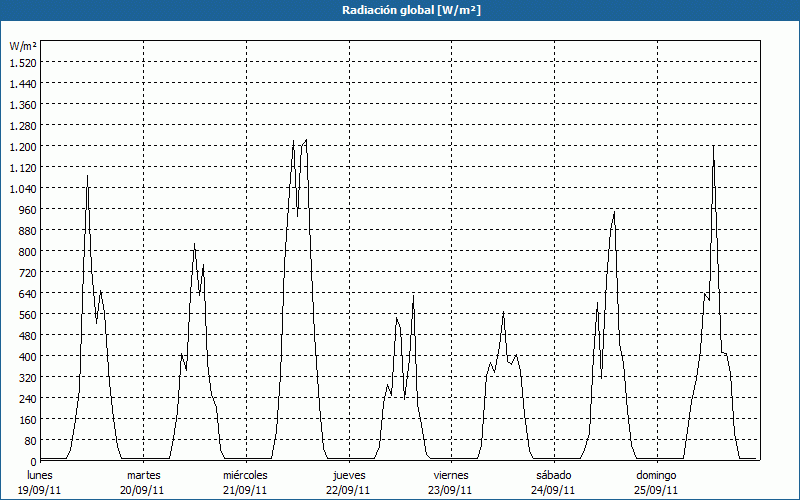Screen dimensions: 800x500
Task: Select the domingo day label
Action: (656, 475)
